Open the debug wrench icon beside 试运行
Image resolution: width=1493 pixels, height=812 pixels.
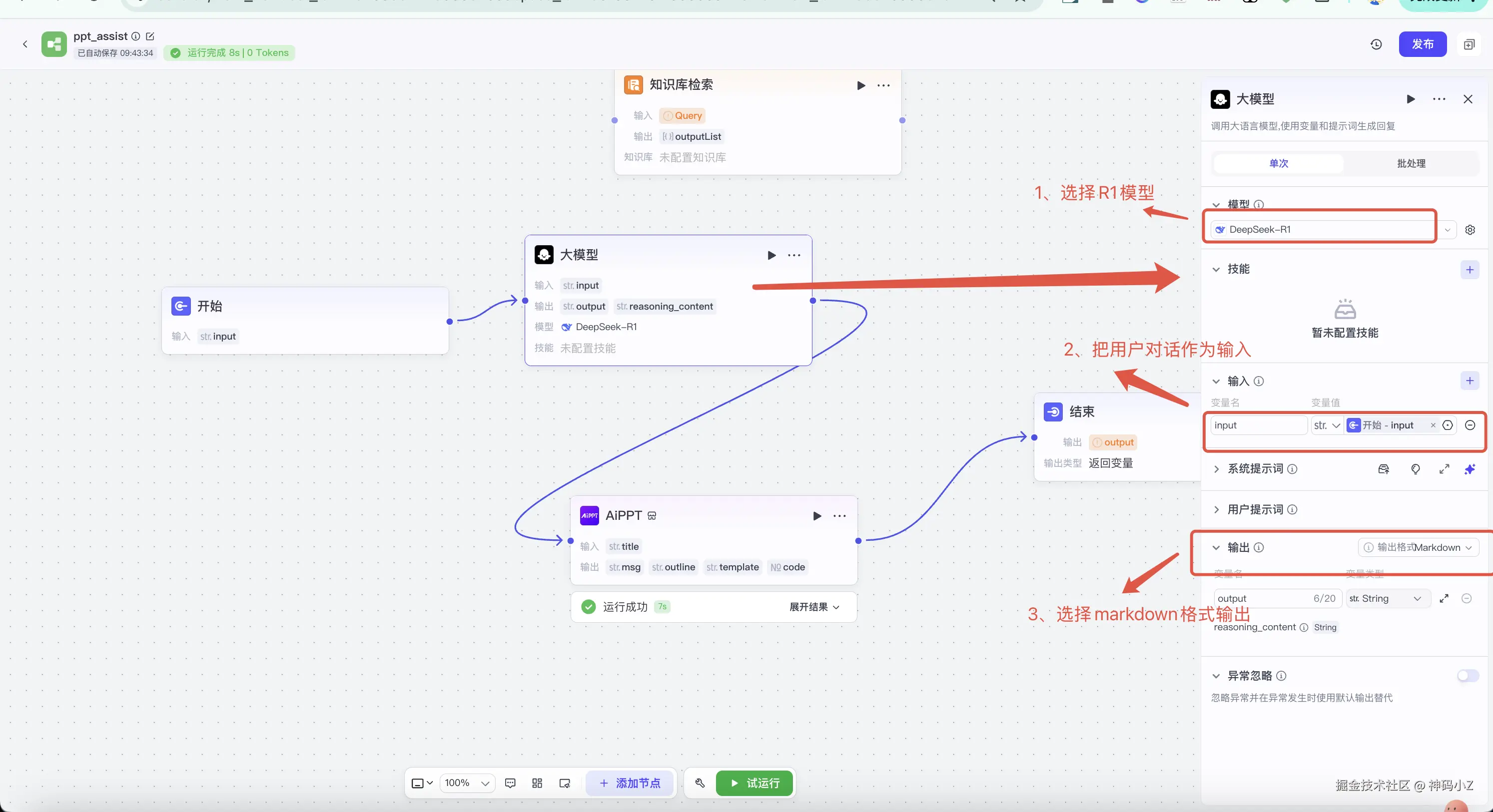click(700, 783)
